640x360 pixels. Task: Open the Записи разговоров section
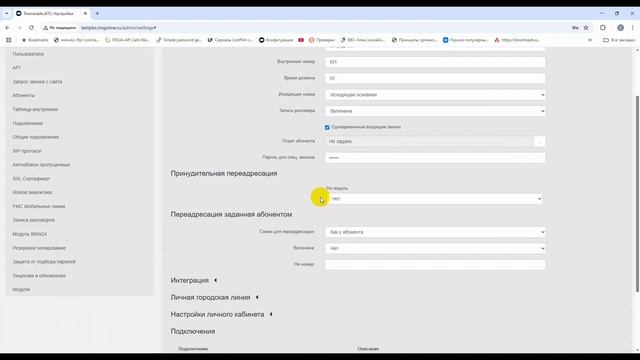tap(33, 220)
